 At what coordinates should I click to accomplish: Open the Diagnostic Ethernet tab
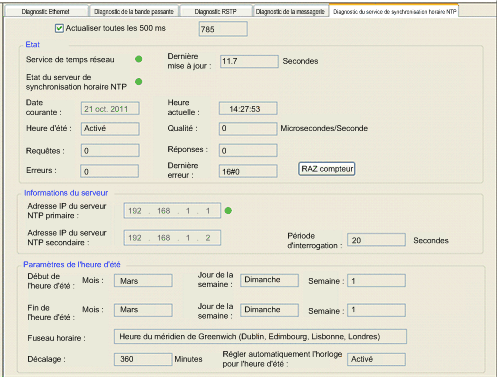tap(46, 11)
